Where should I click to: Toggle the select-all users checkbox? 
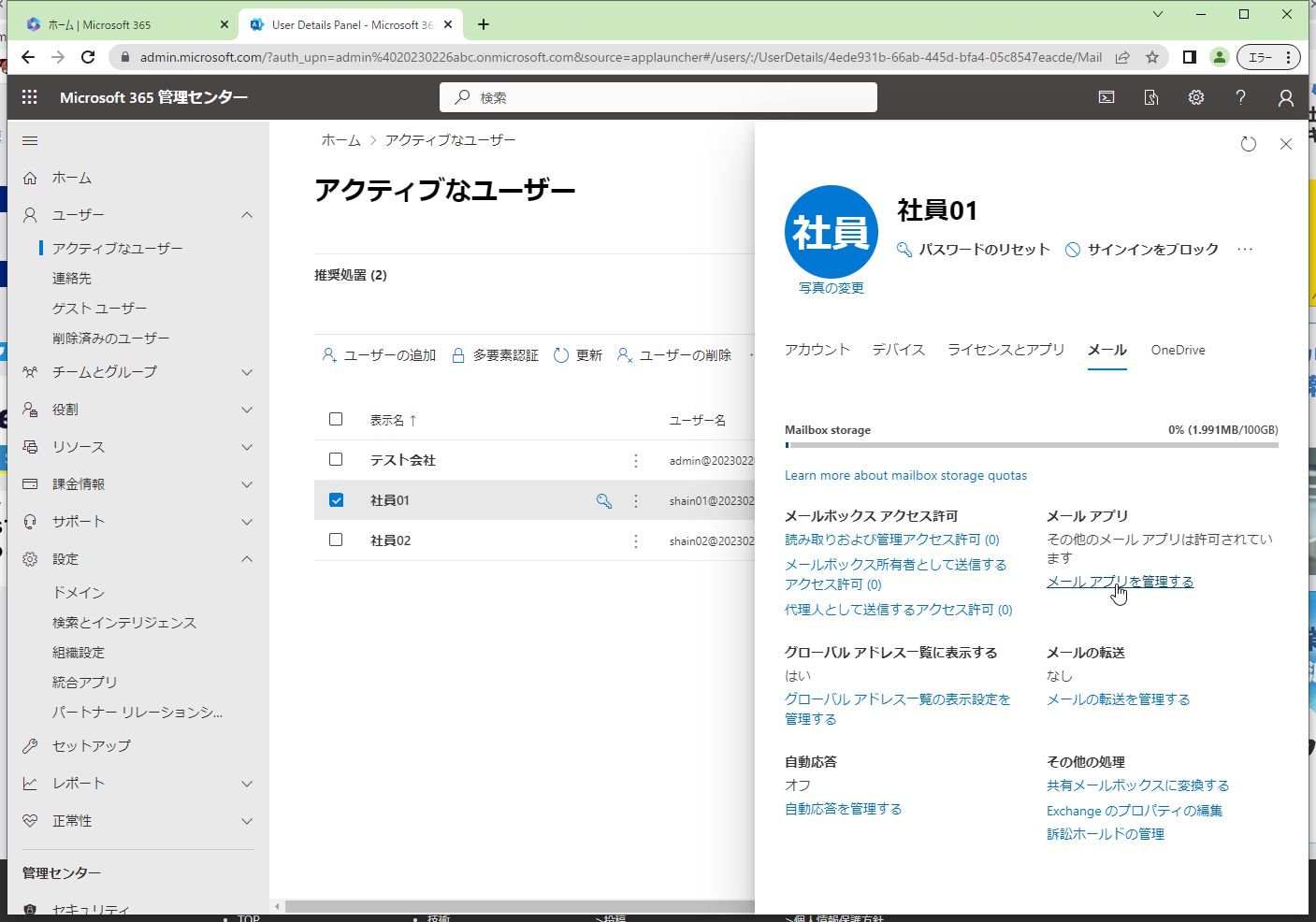click(x=336, y=419)
